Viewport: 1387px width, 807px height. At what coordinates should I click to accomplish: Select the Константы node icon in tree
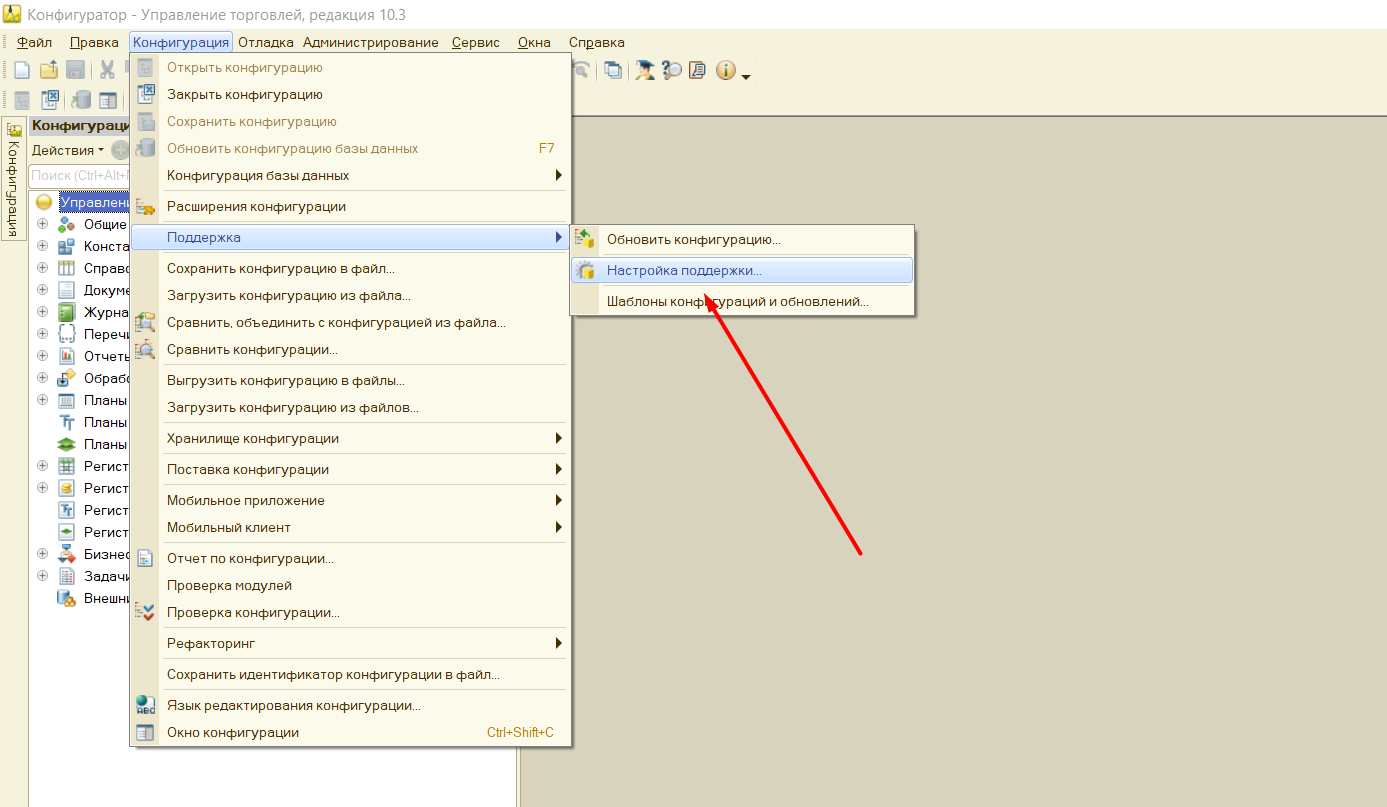[67, 246]
